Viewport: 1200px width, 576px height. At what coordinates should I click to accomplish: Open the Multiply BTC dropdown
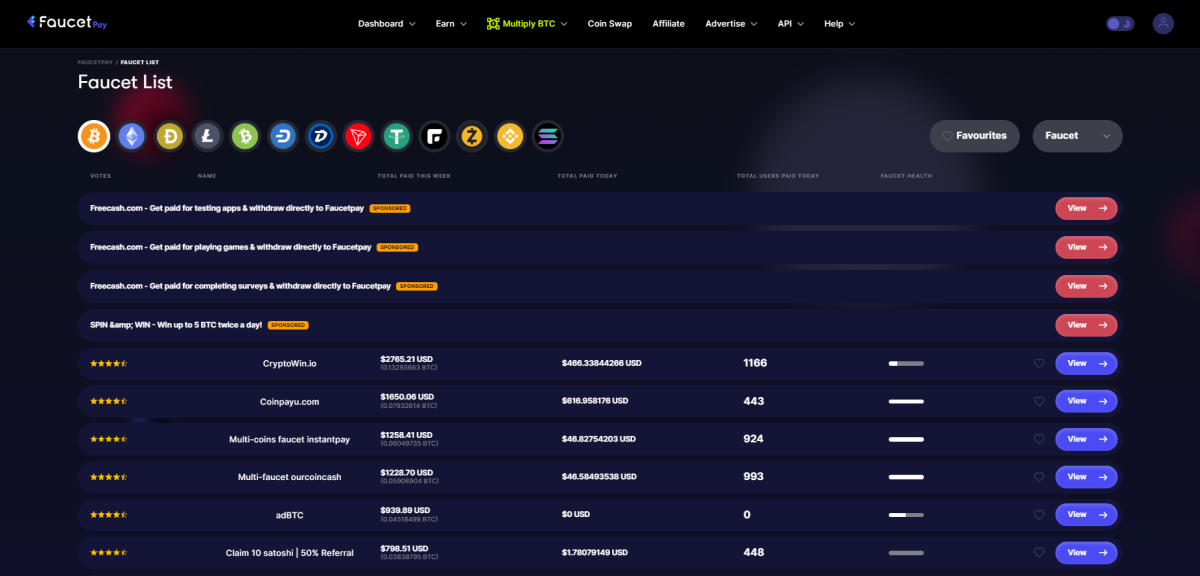[527, 23]
